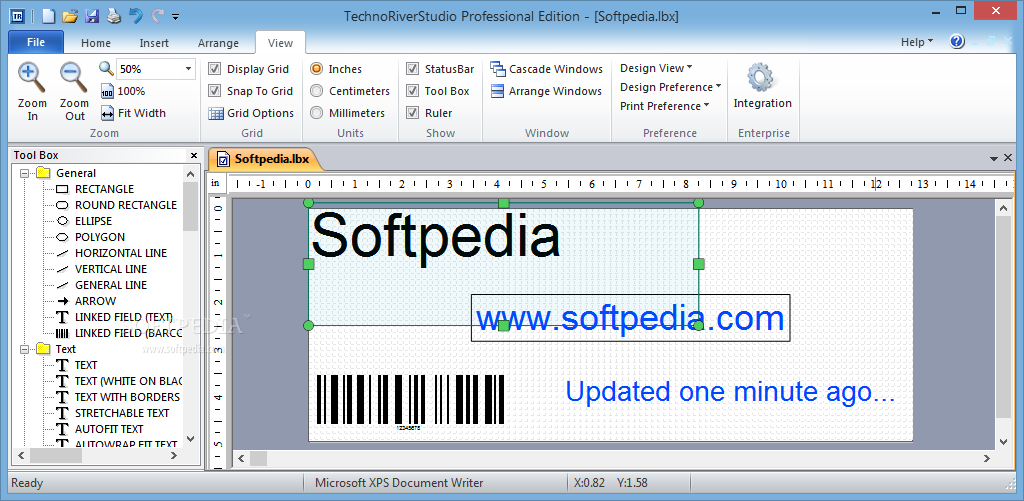Click the Tool Box horizontal scrollbar thumb
This screenshot has width=1024, height=501.
(54, 456)
